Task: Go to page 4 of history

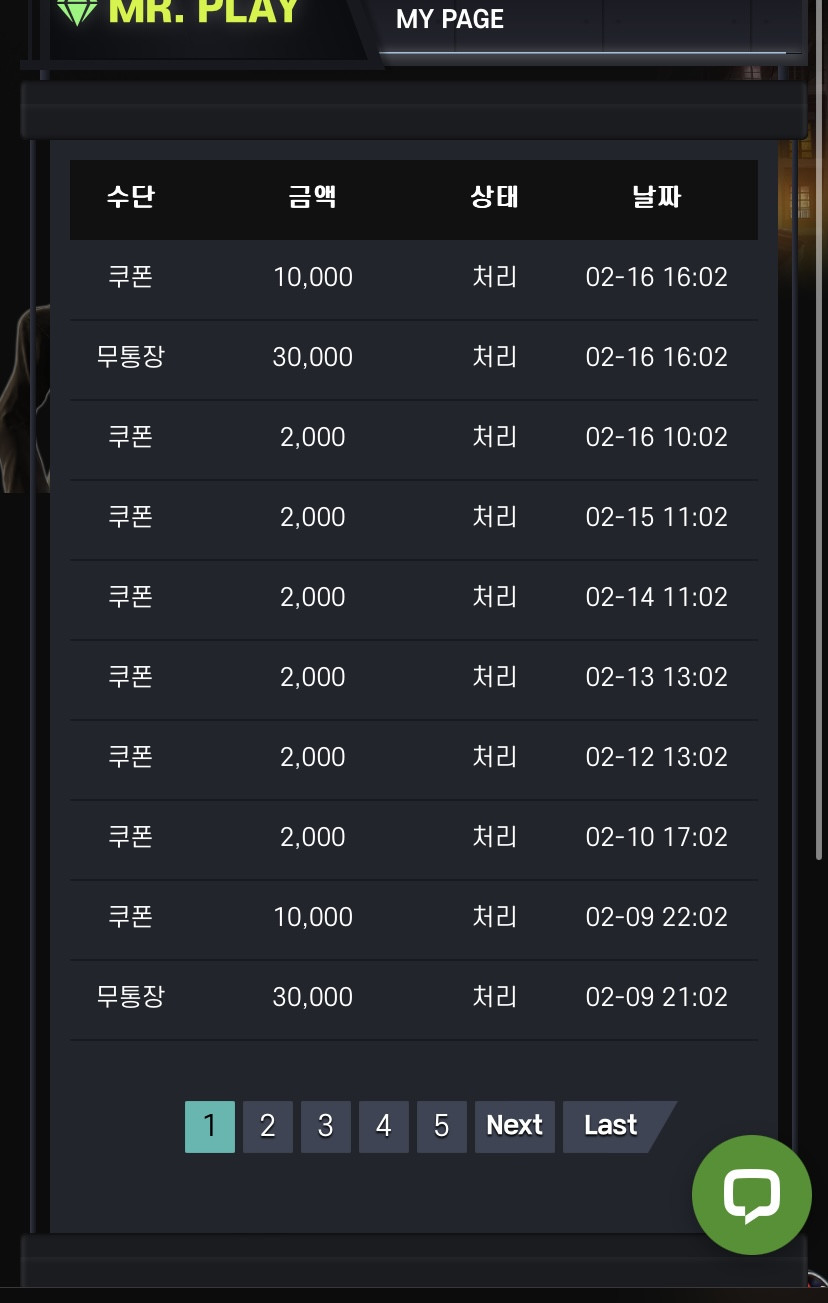Action: (383, 1126)
